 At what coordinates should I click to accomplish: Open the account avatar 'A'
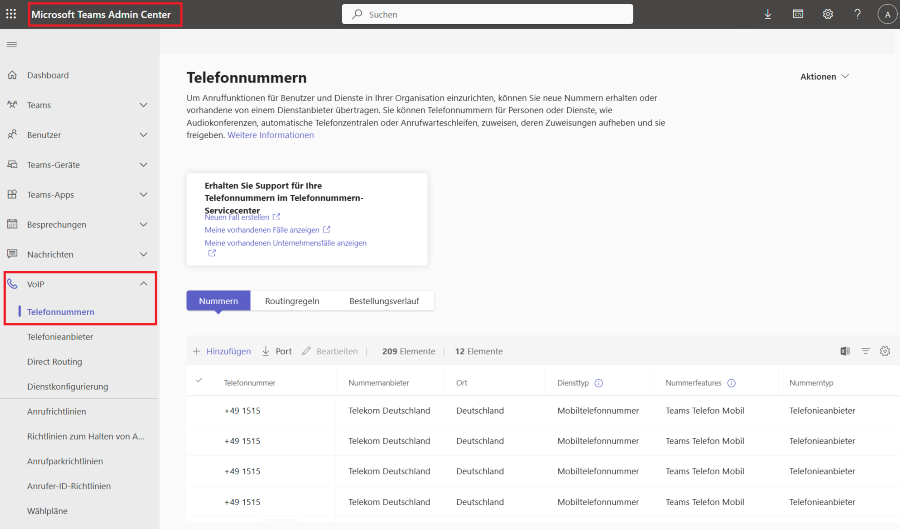(887, 14)
